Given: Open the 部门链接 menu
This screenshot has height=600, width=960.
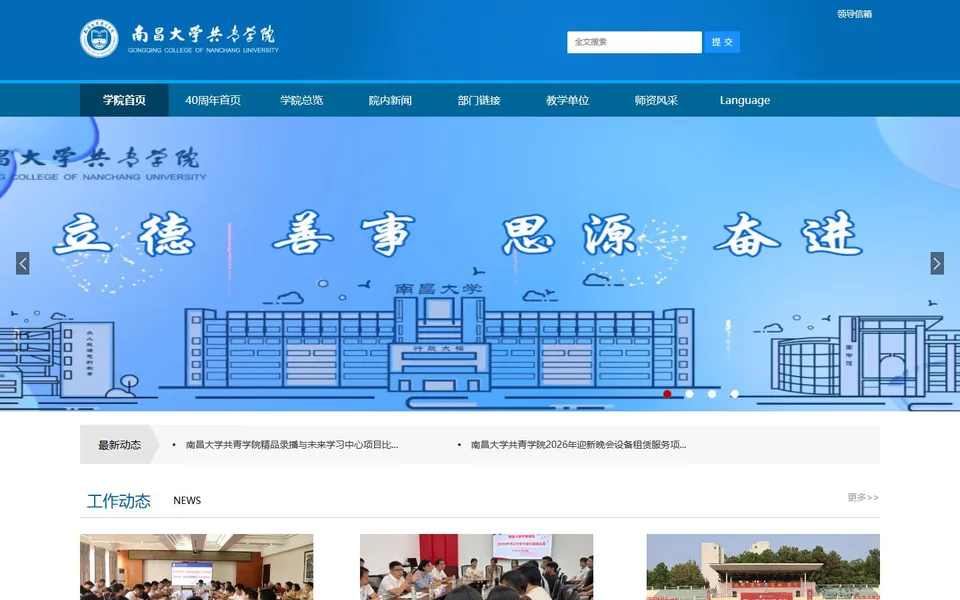Looking at the screenshot, I should click(479, 100).
